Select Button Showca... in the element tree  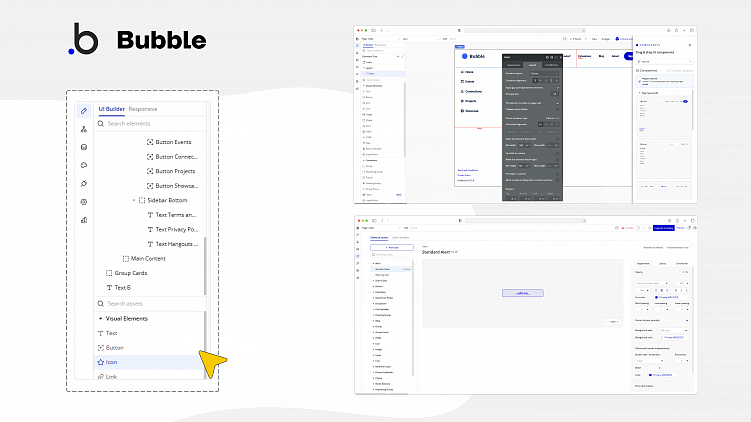click(x=172, y=186)
